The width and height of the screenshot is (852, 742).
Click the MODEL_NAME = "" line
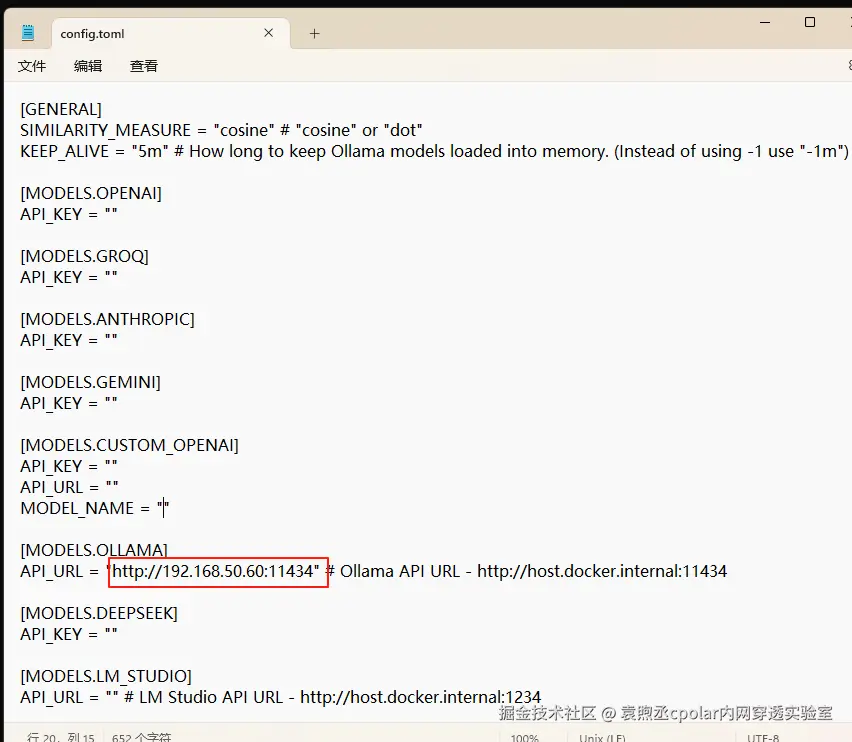pos(95,508)
